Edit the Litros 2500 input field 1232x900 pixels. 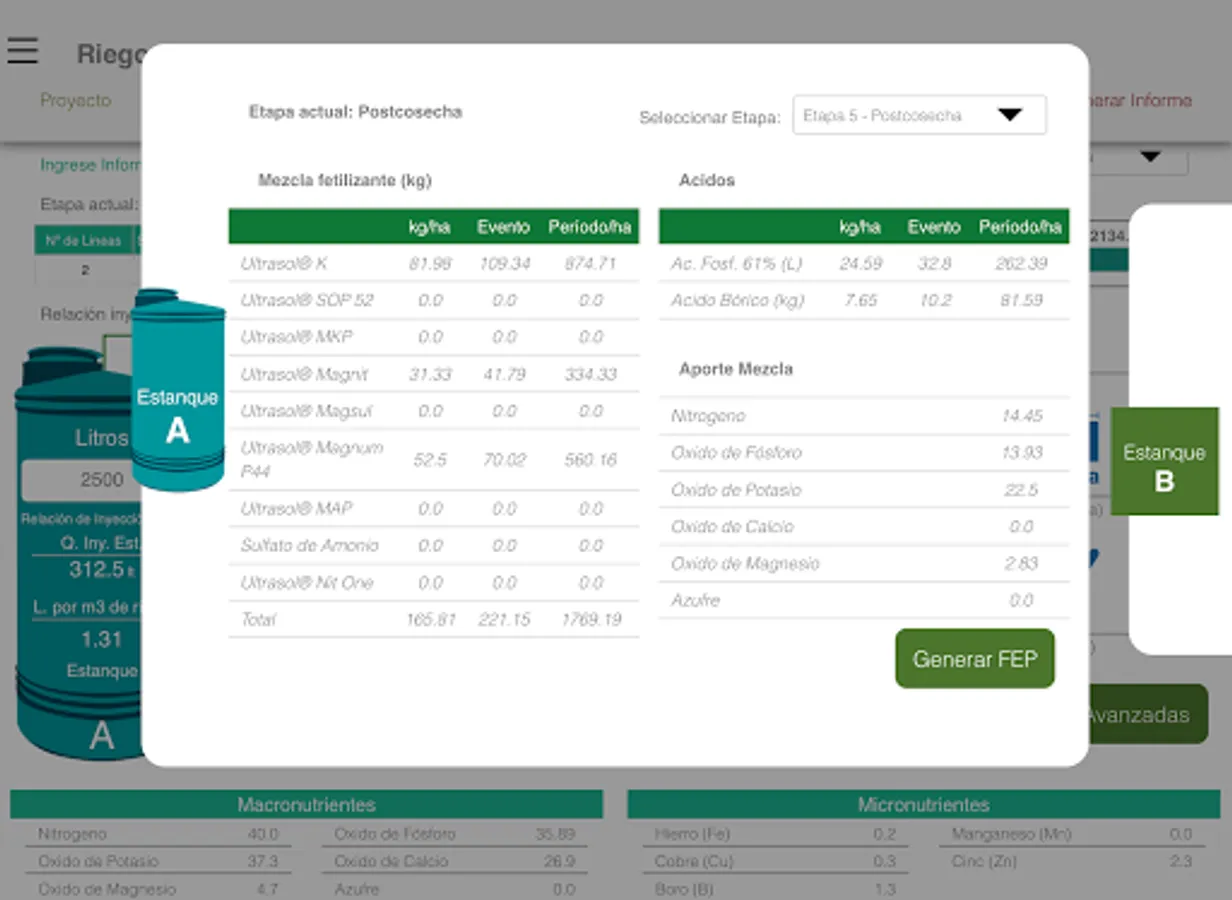(x=82, y=480)
